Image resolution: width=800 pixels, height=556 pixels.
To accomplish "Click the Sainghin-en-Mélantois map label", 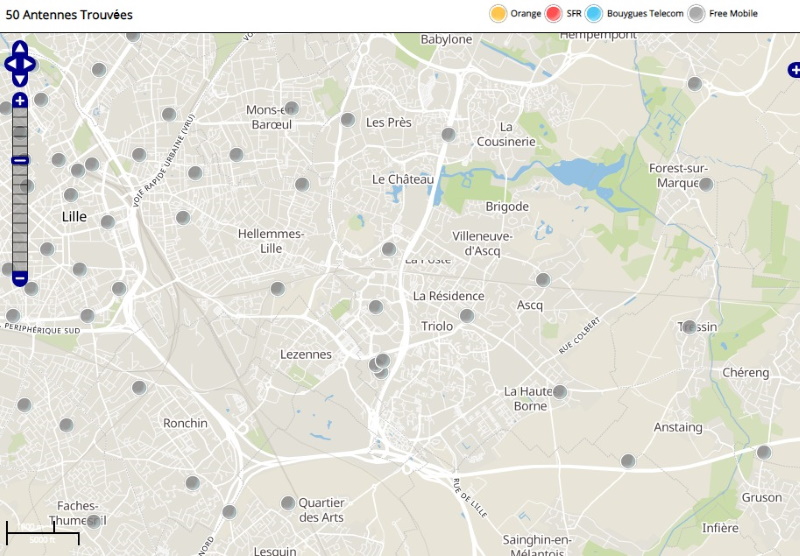I will click(x=537, y=545).
